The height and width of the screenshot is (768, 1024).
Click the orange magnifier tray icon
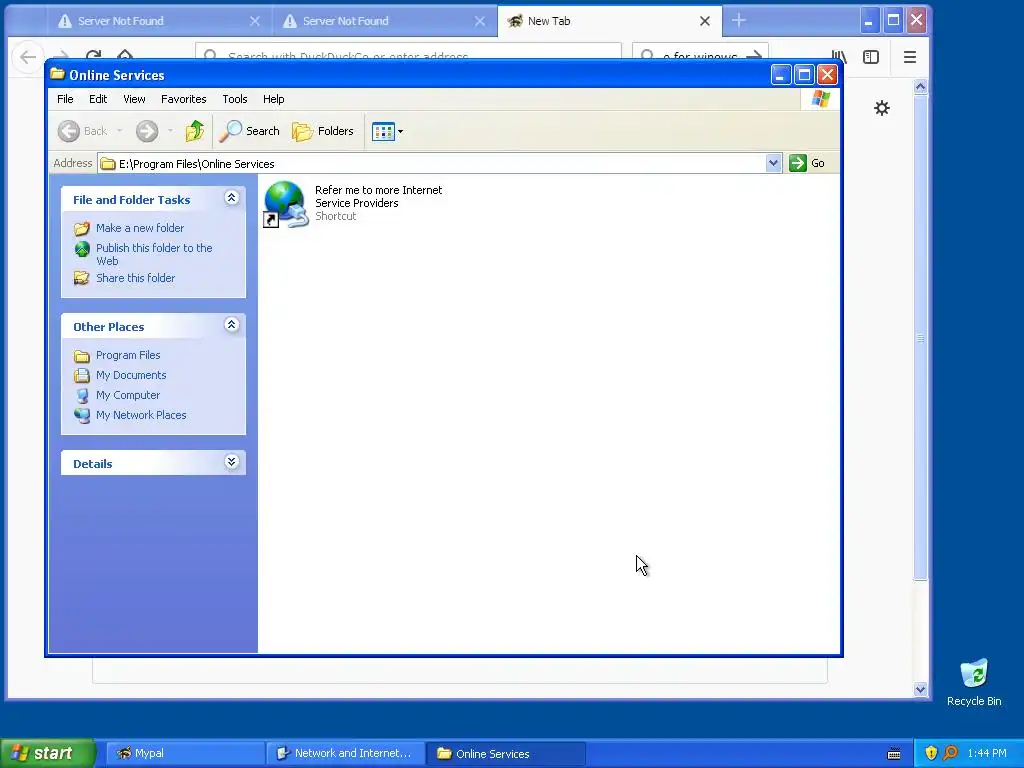pyautogui.click(x=950, y=753)
